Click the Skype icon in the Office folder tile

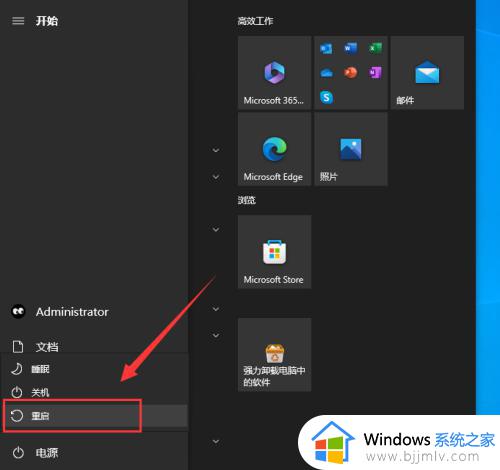(x=326, y=97)
